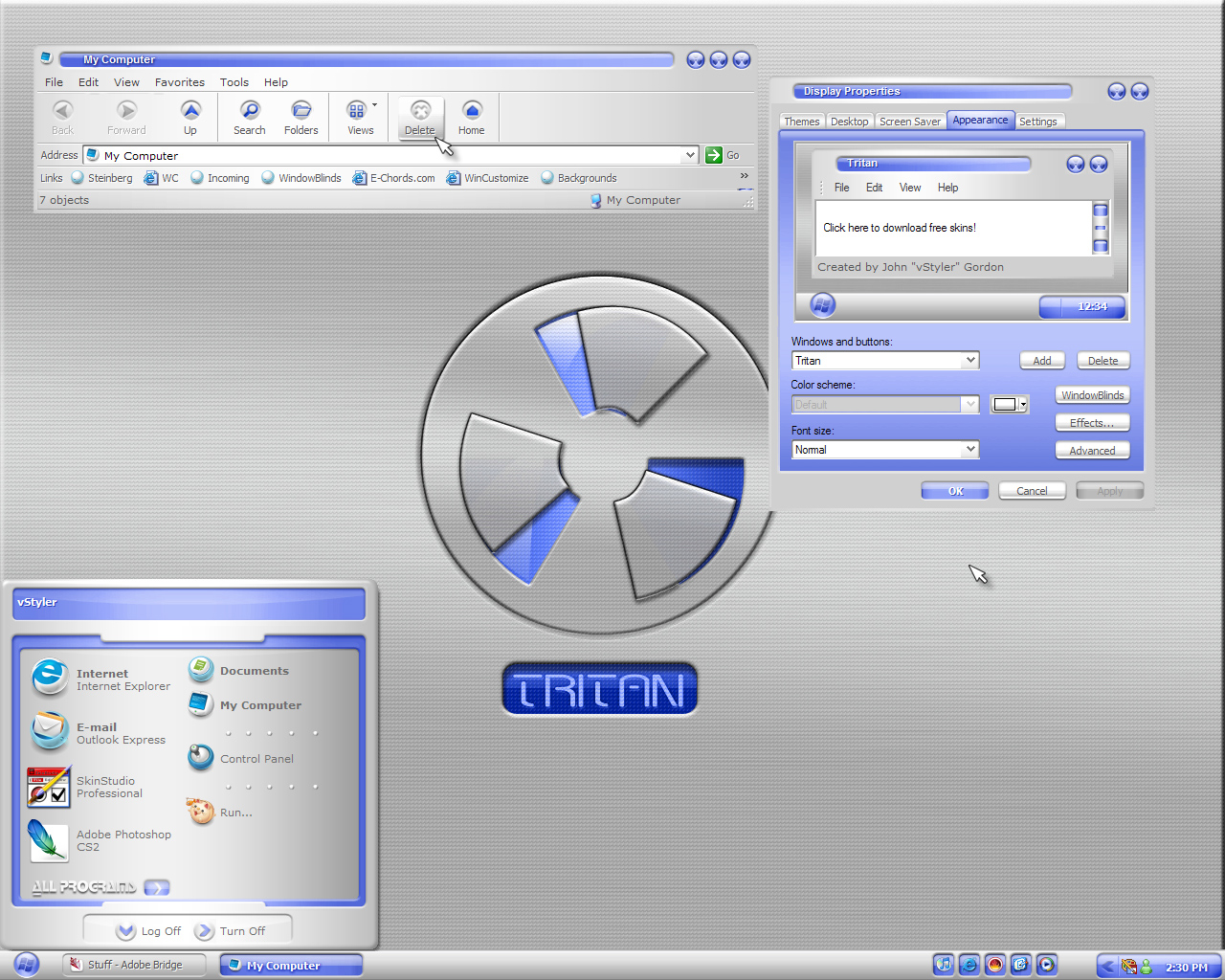
Task: Click the Messenger tray icon
Action: 1146,967
